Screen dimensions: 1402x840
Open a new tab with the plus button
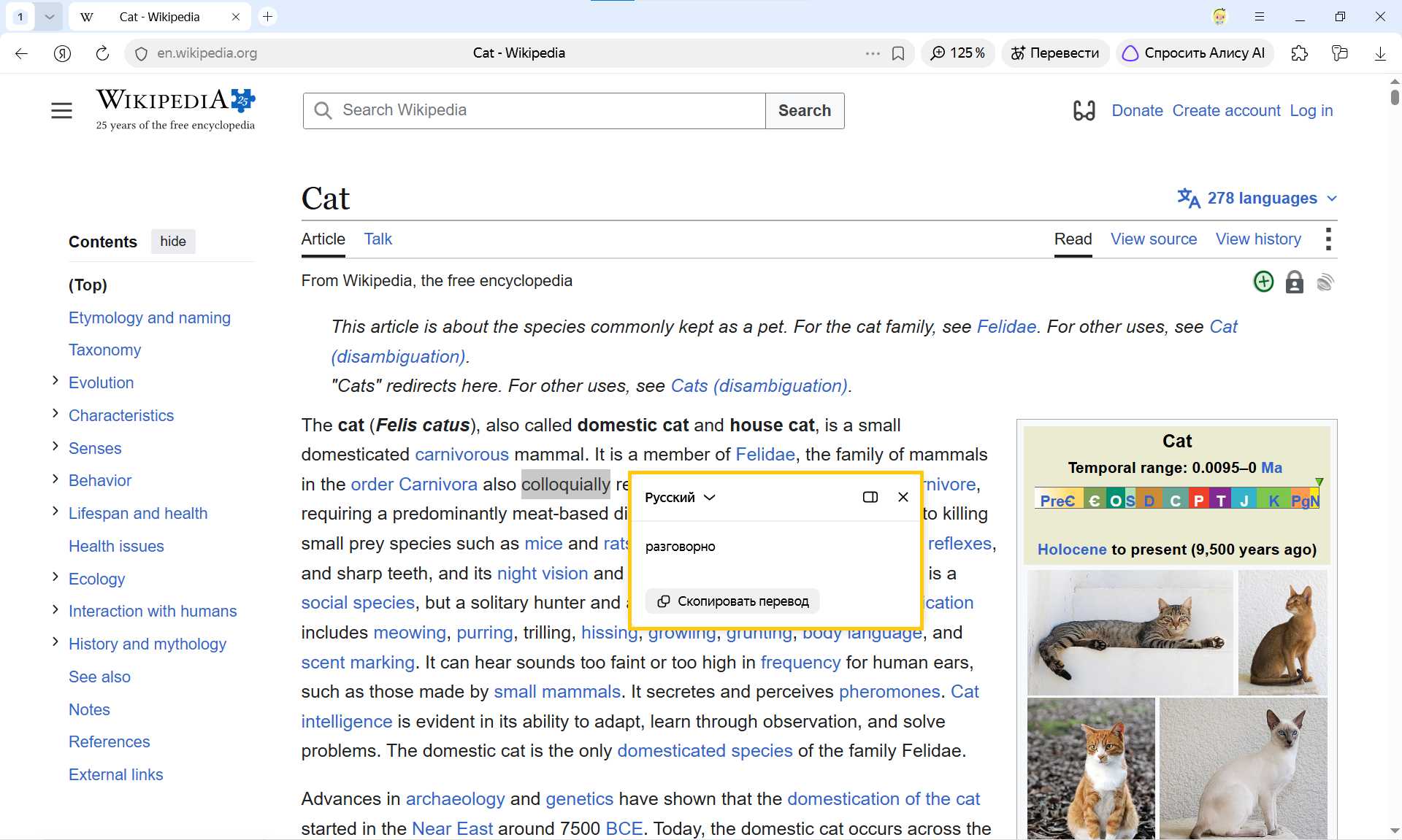click(x=268, y=16)
